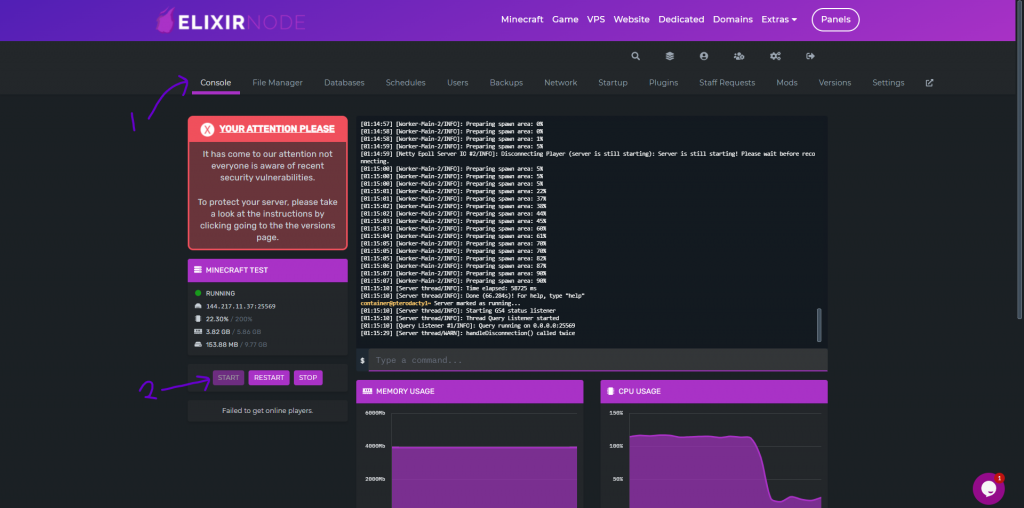This screenshot has width=1024, height=508.
Task: Click the Your Attention Please link
Action: [x=277, y=129]
